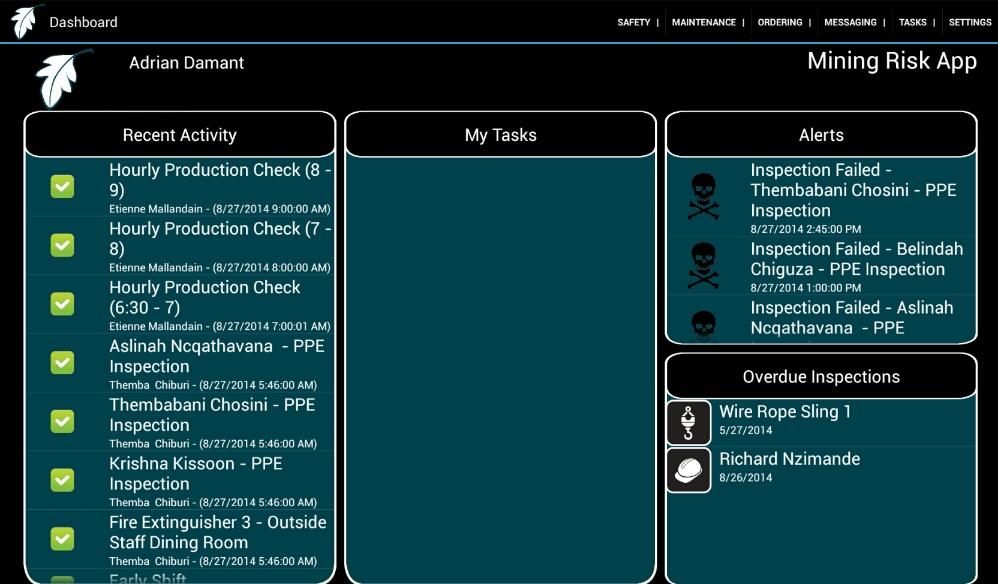The width and height of the screenshot is (998, 584).
Task: Click green checkmark for Hourly Production Check (8 - 9)
Action: 62,187
